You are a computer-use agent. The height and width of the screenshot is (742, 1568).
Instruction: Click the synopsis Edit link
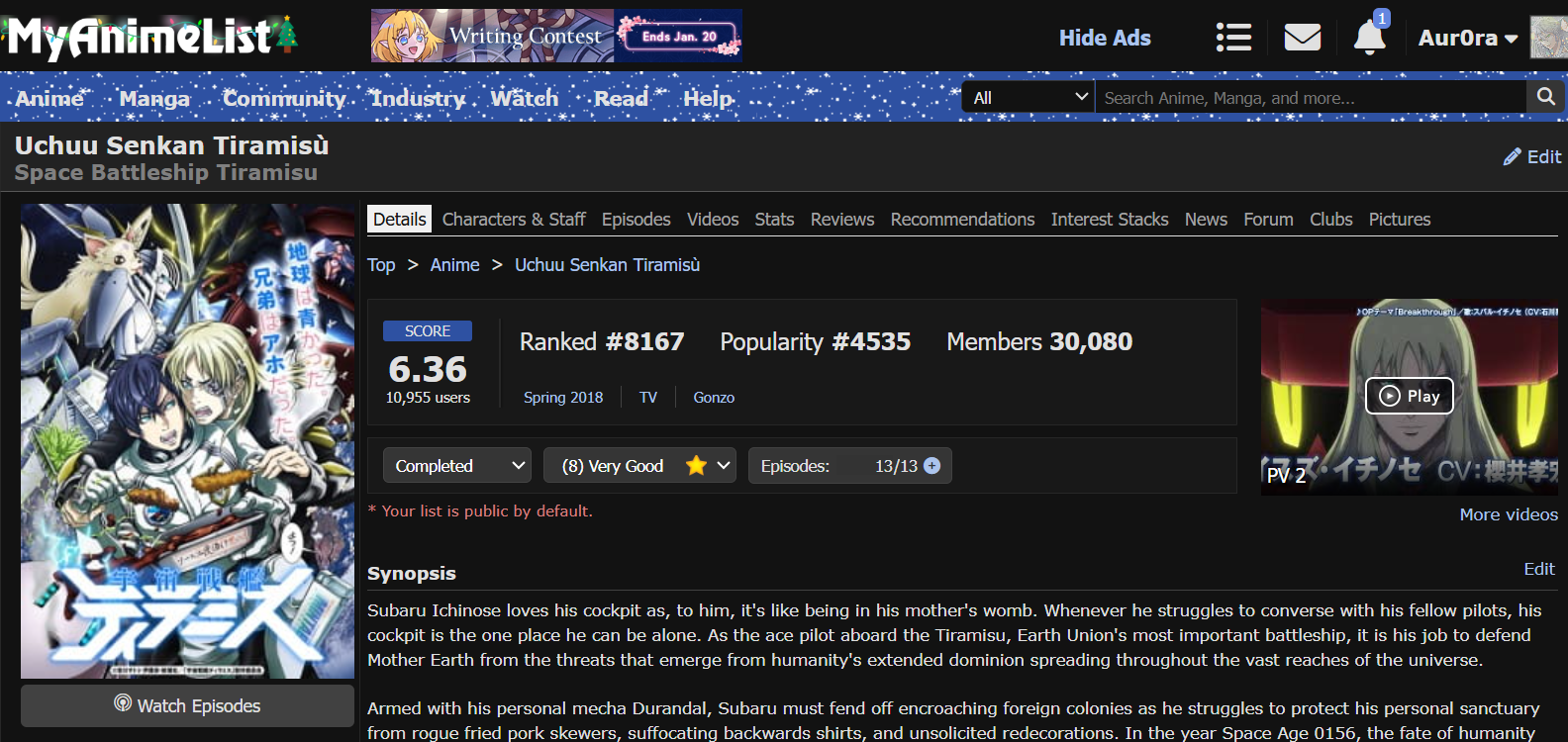coord(1539,569)
